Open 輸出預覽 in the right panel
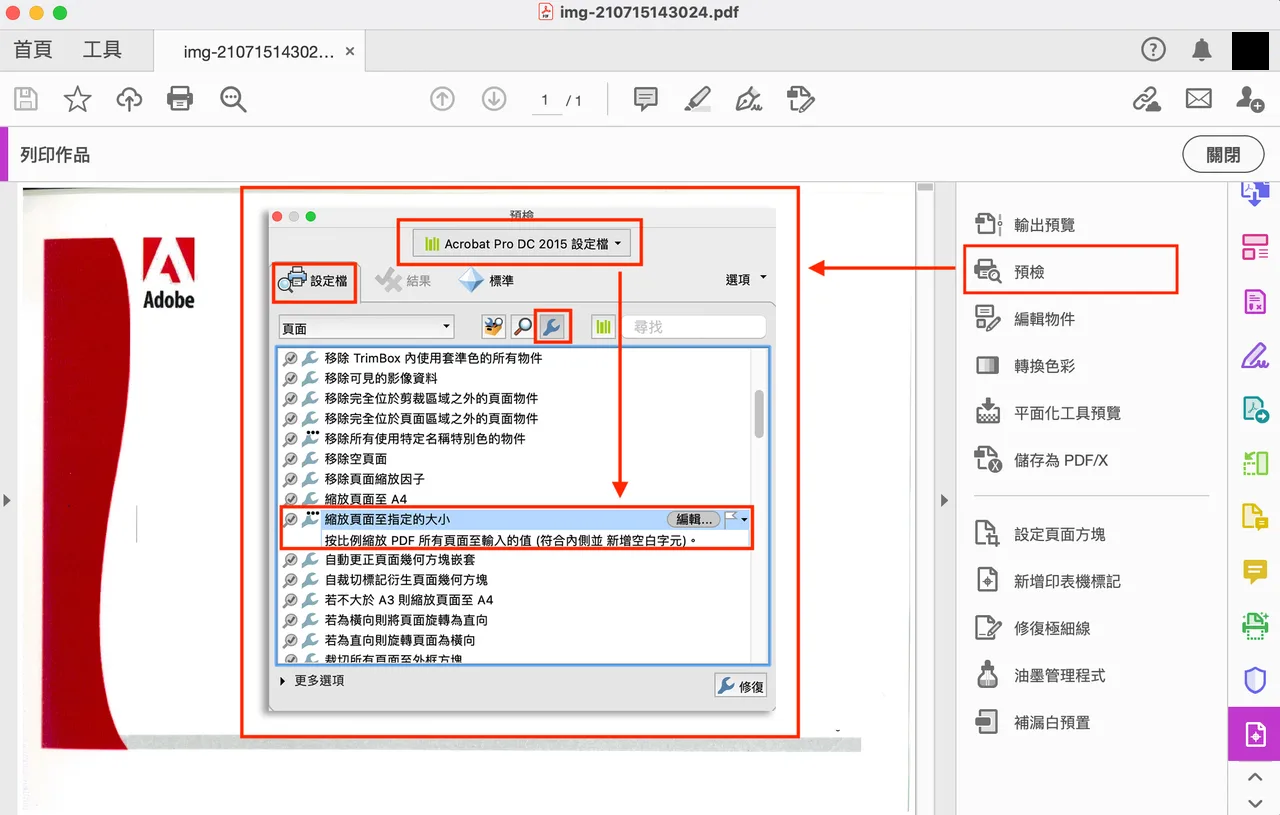1280x815 pixels. 1044,225
